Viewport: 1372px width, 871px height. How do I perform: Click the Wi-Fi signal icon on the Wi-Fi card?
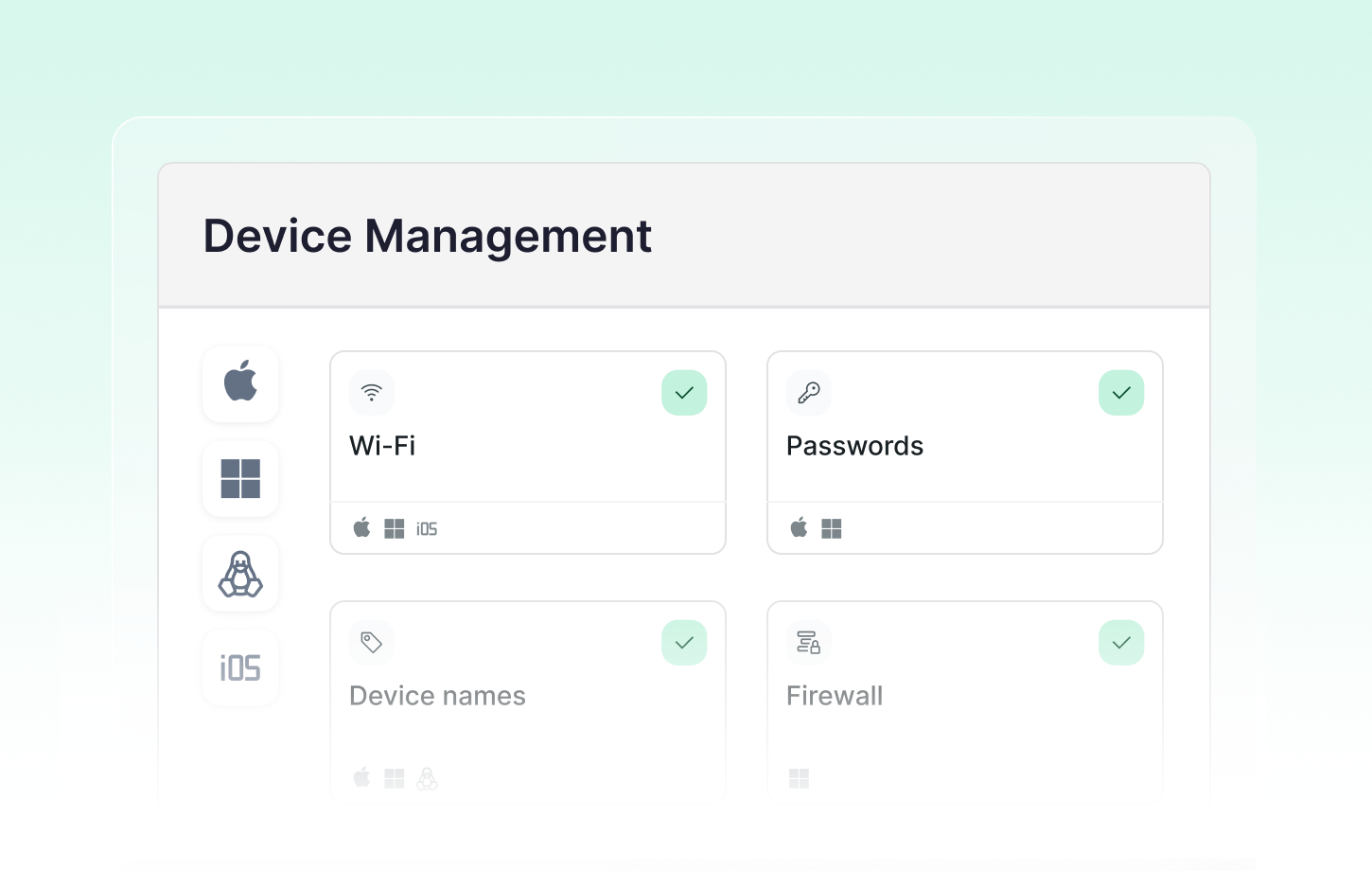371,392
